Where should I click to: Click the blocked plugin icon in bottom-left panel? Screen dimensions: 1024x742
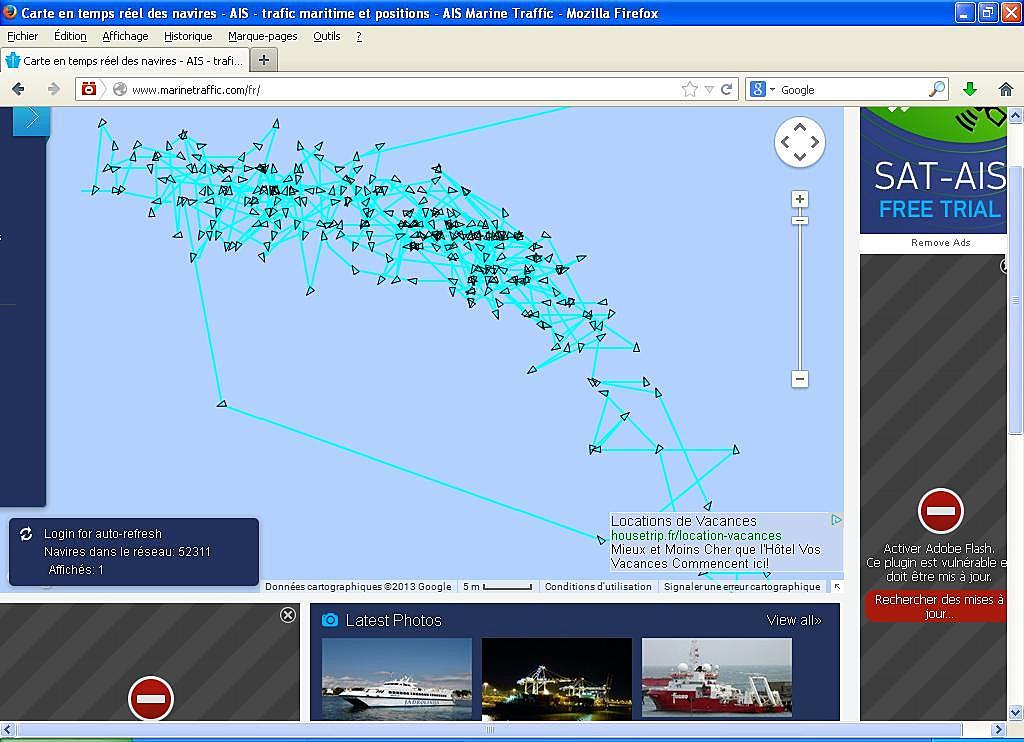(151, 698)
